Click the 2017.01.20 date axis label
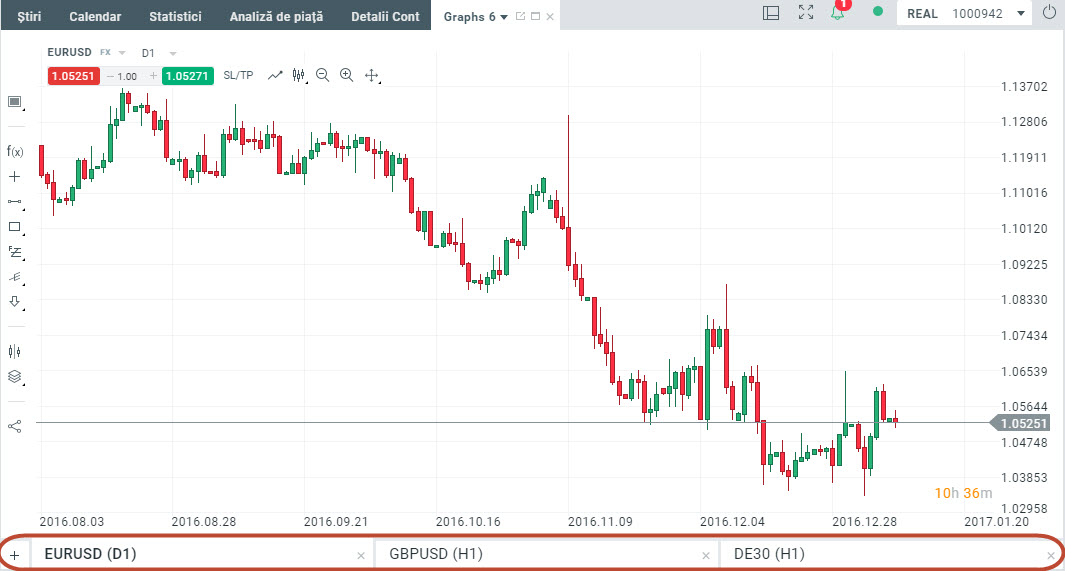The image size is (1065, 571). [x=996, y=522]
